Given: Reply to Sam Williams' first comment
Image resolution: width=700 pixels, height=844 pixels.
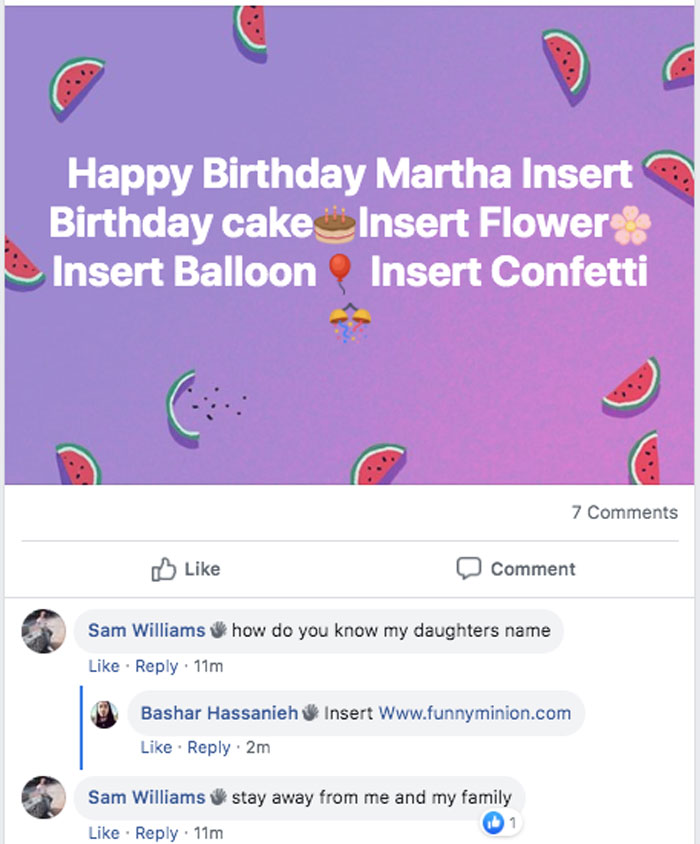Looking at the screenshot, I should (x=156, y=666).
